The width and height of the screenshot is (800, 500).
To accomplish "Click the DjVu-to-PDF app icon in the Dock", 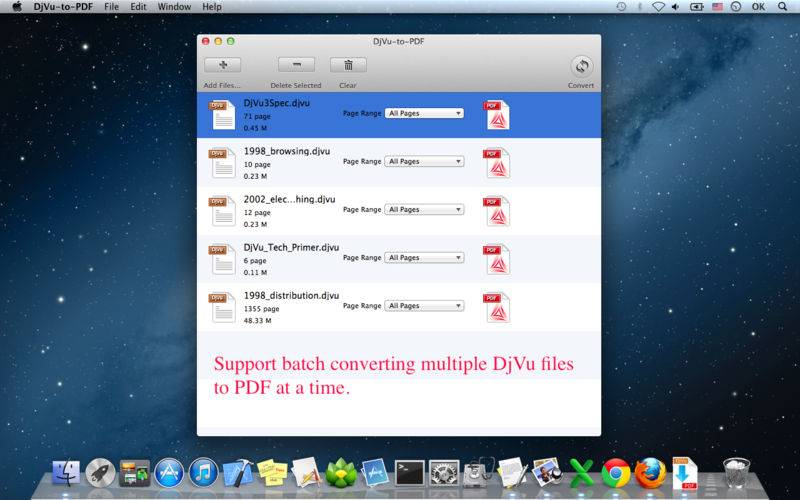I will tap(685, 473).
